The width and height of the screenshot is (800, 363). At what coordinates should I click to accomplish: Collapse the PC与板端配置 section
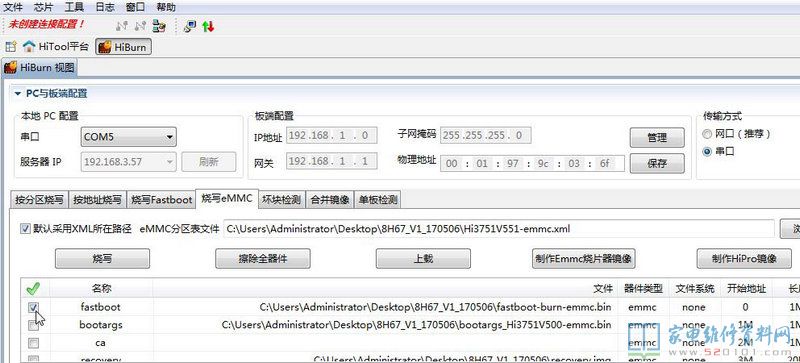click(x=18, y=94)
